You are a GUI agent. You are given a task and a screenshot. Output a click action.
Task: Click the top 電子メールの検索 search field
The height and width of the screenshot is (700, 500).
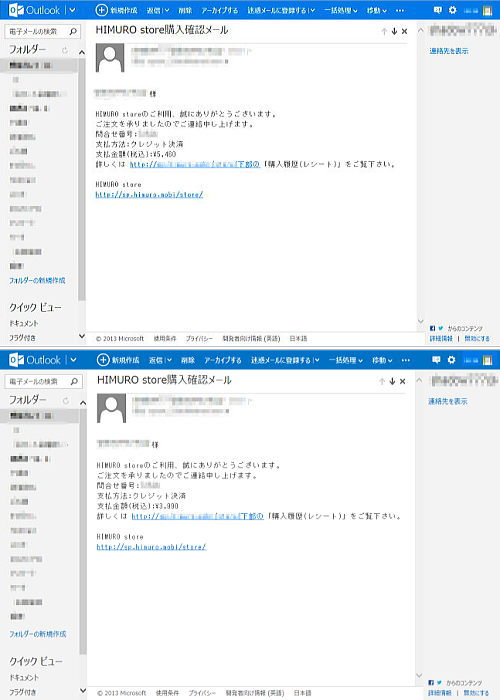click(x=37, y=31)
